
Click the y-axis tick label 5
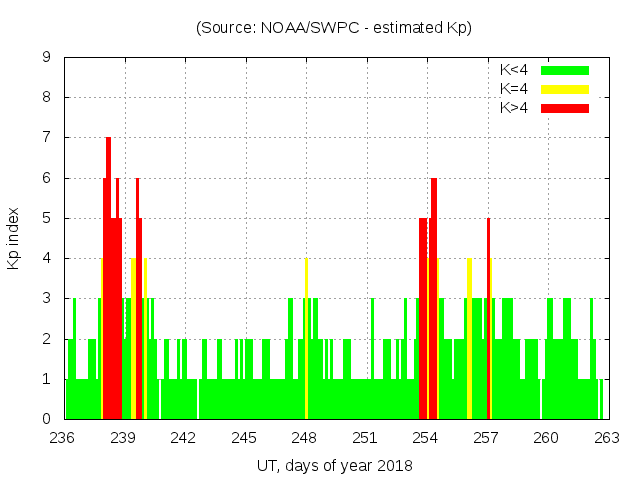(x=47, y=218)
